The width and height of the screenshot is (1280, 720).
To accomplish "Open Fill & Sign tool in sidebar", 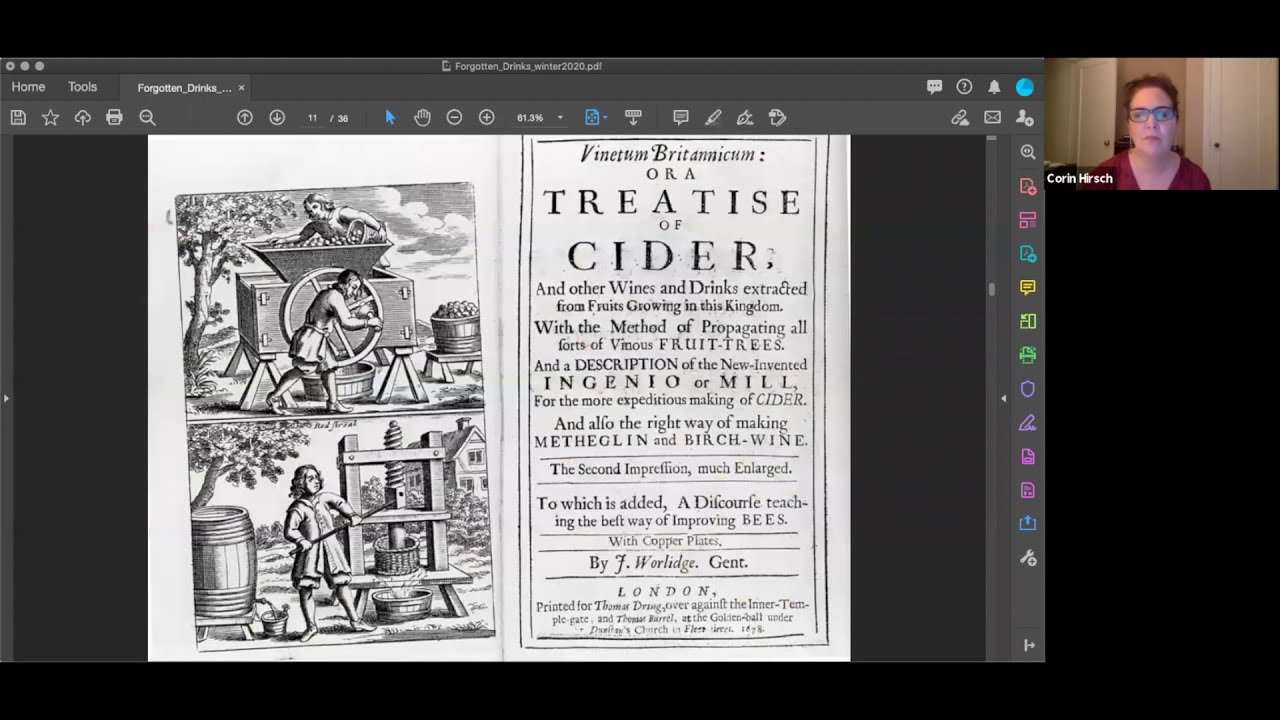I will pyautogui.click(x=1027, y=423).
